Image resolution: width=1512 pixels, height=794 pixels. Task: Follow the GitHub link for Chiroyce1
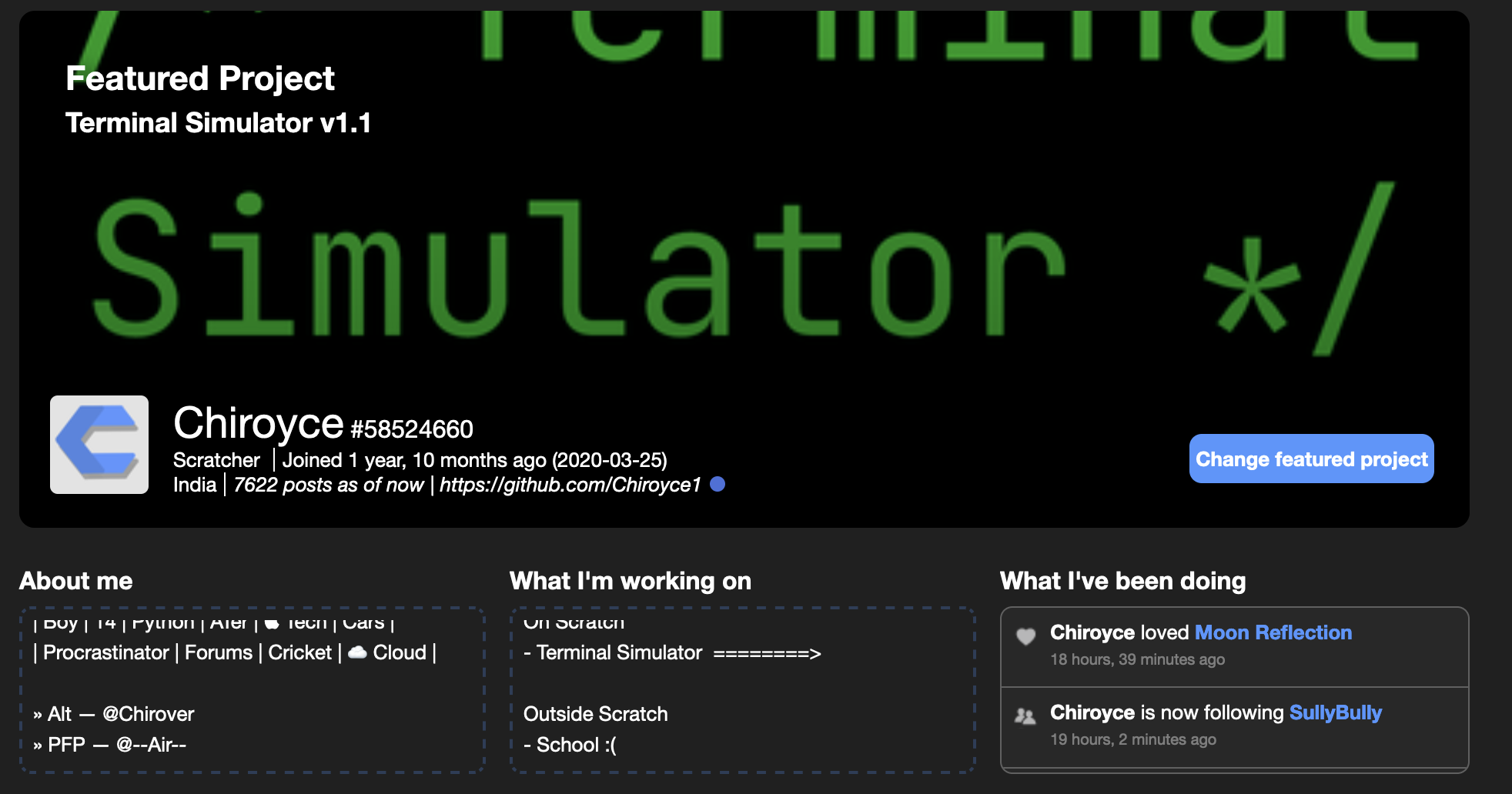tap(570, 485)
